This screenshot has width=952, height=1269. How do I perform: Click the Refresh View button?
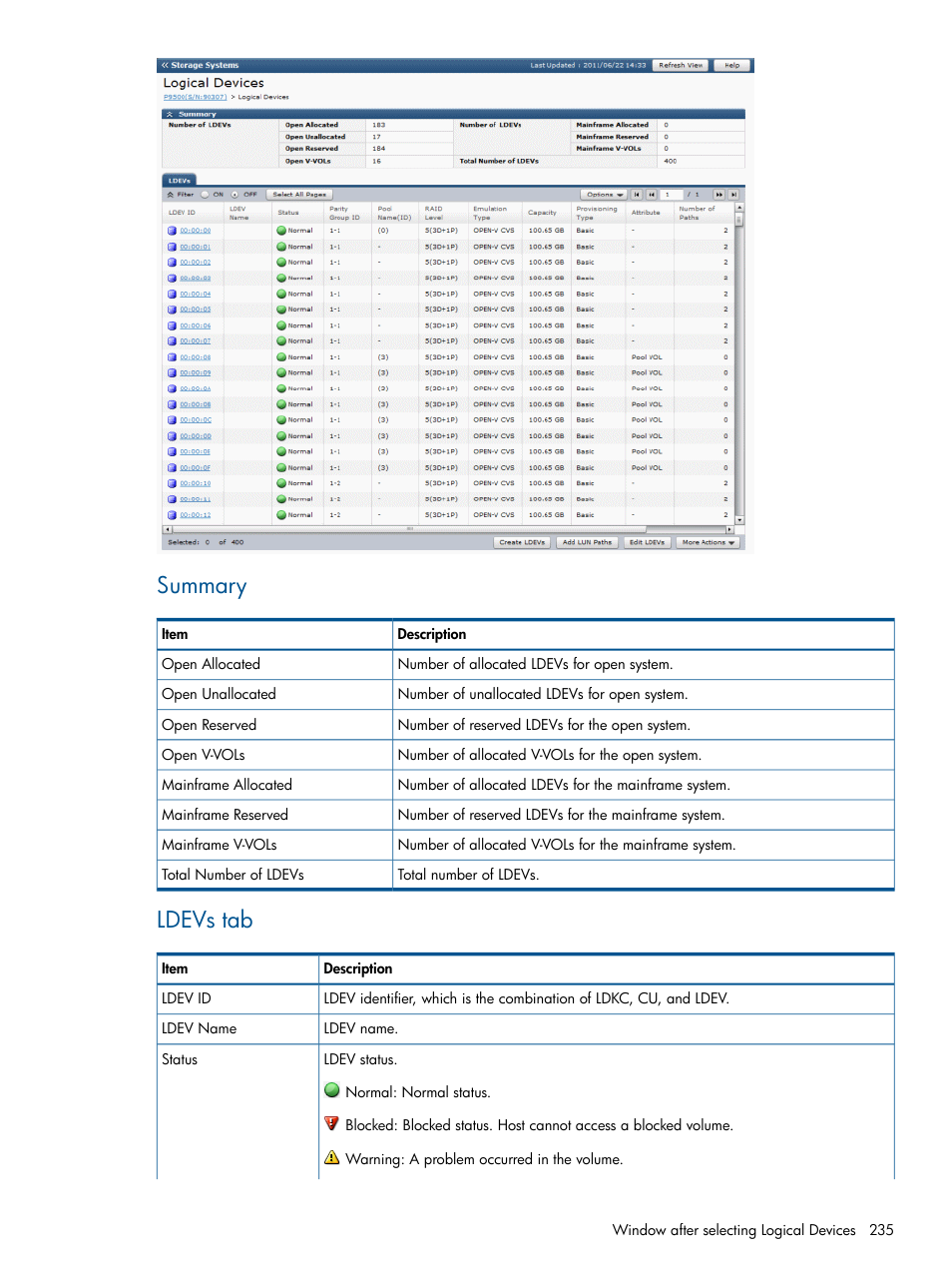click(x=681, y=65)
